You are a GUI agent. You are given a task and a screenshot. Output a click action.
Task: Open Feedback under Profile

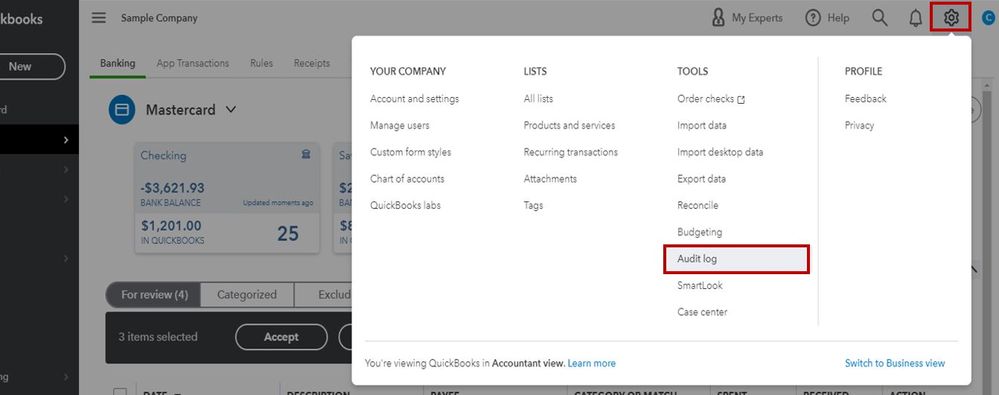click(865, 99)
